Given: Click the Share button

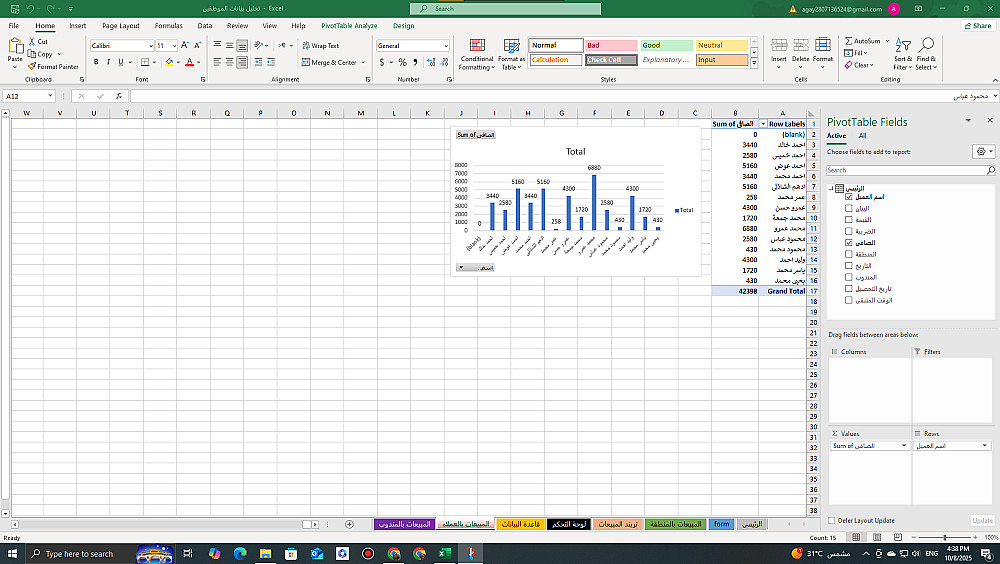Looking at the screenshot, I should pyautogui.click(x=978, y=26).
